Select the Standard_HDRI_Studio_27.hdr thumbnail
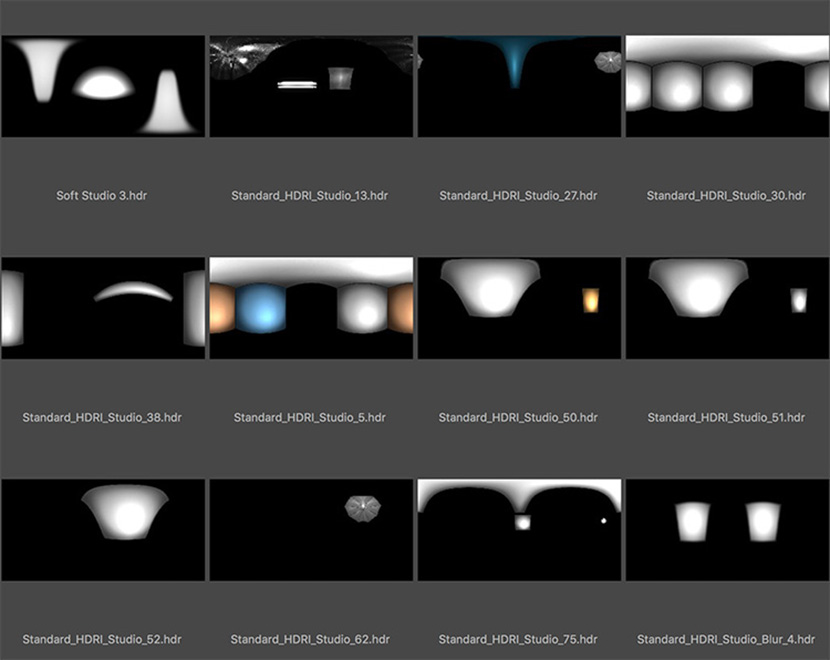This screenshot has width=830, height=660. click(519, 86)
